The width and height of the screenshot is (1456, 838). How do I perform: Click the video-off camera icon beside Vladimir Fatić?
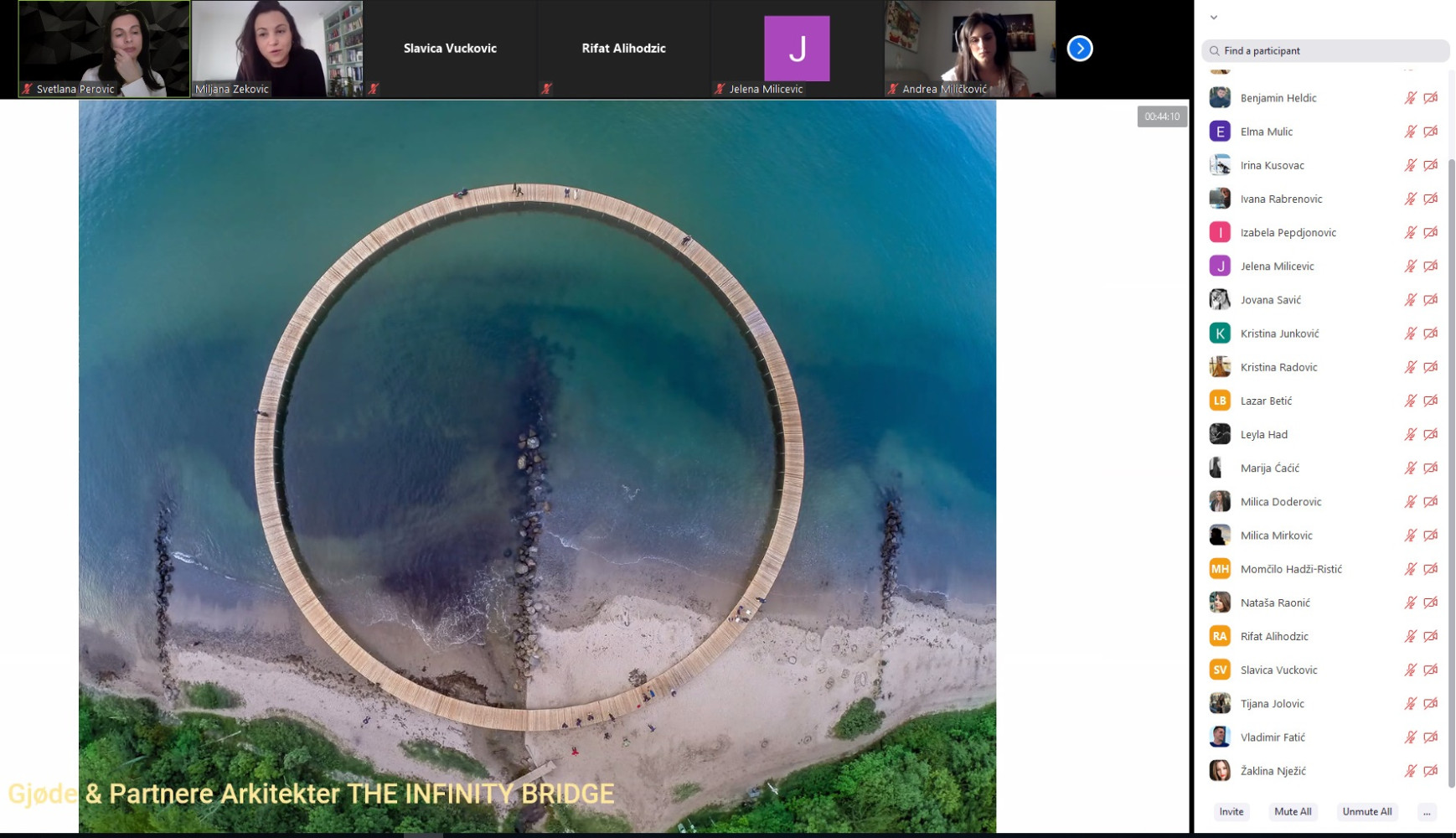click(x=1431, y=737)
